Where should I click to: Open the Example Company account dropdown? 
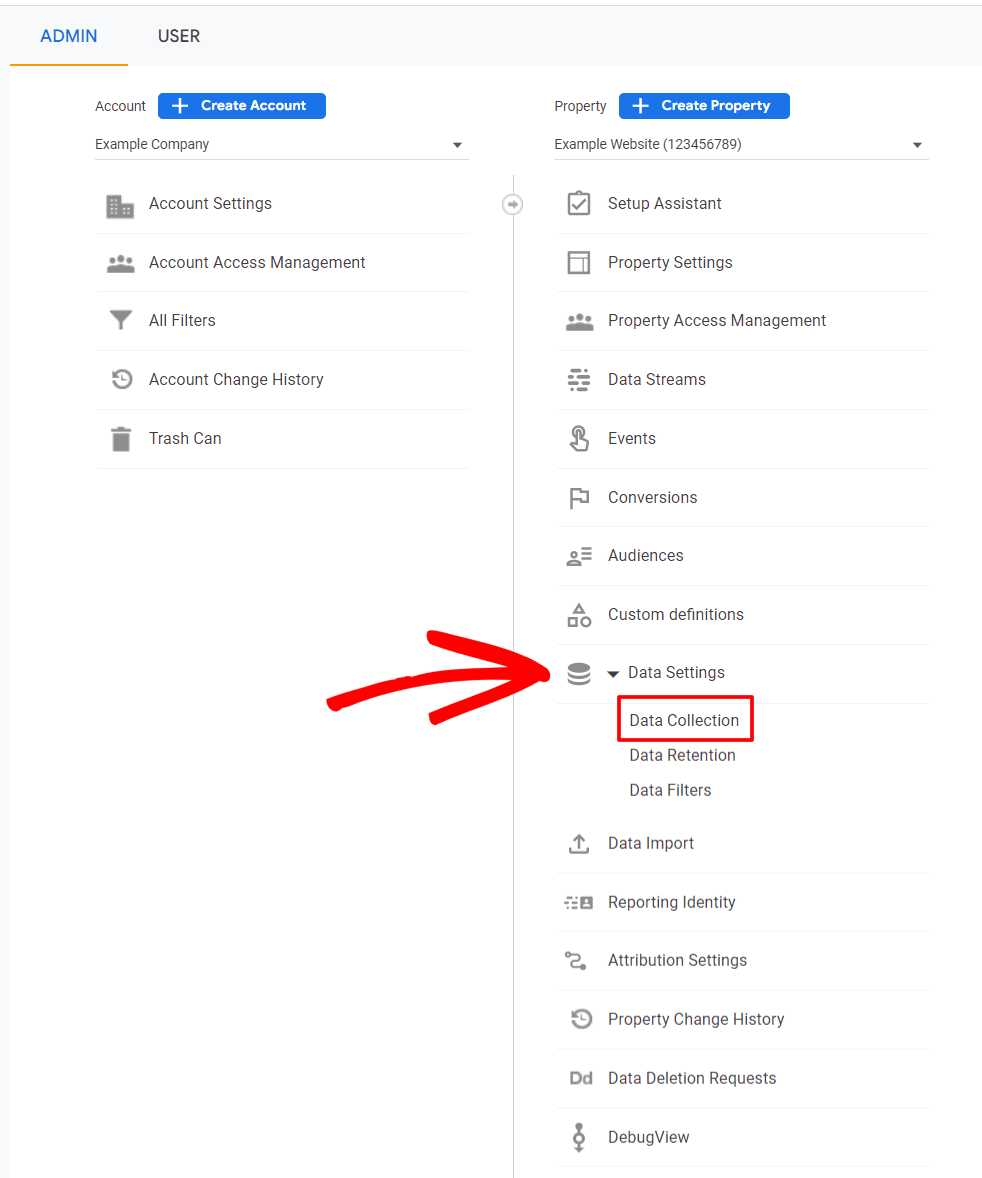457,145
